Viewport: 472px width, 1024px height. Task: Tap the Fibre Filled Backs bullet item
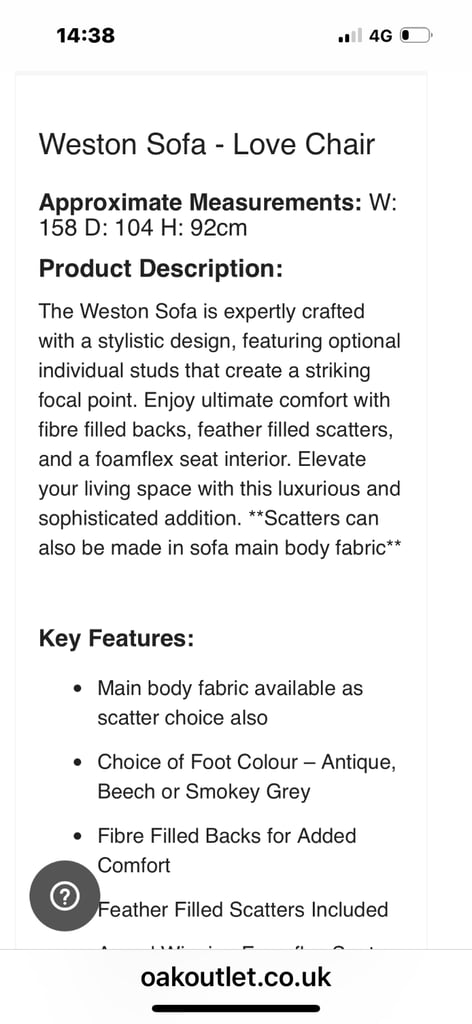click(x=227, y=850)
